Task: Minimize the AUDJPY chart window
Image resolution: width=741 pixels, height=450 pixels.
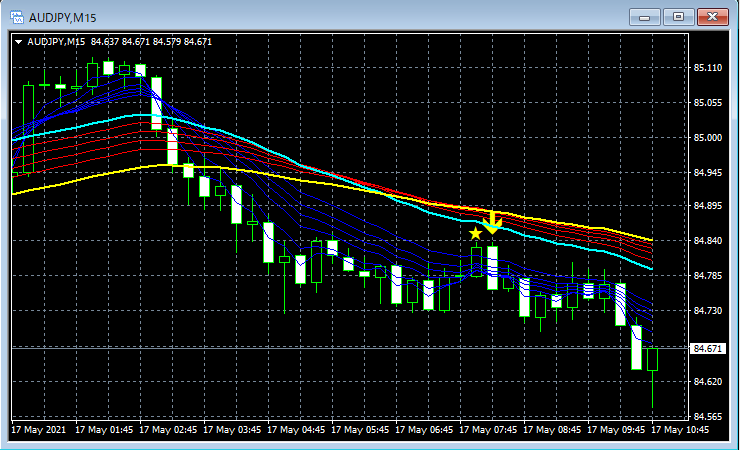Action: click(x=644, y=17)
